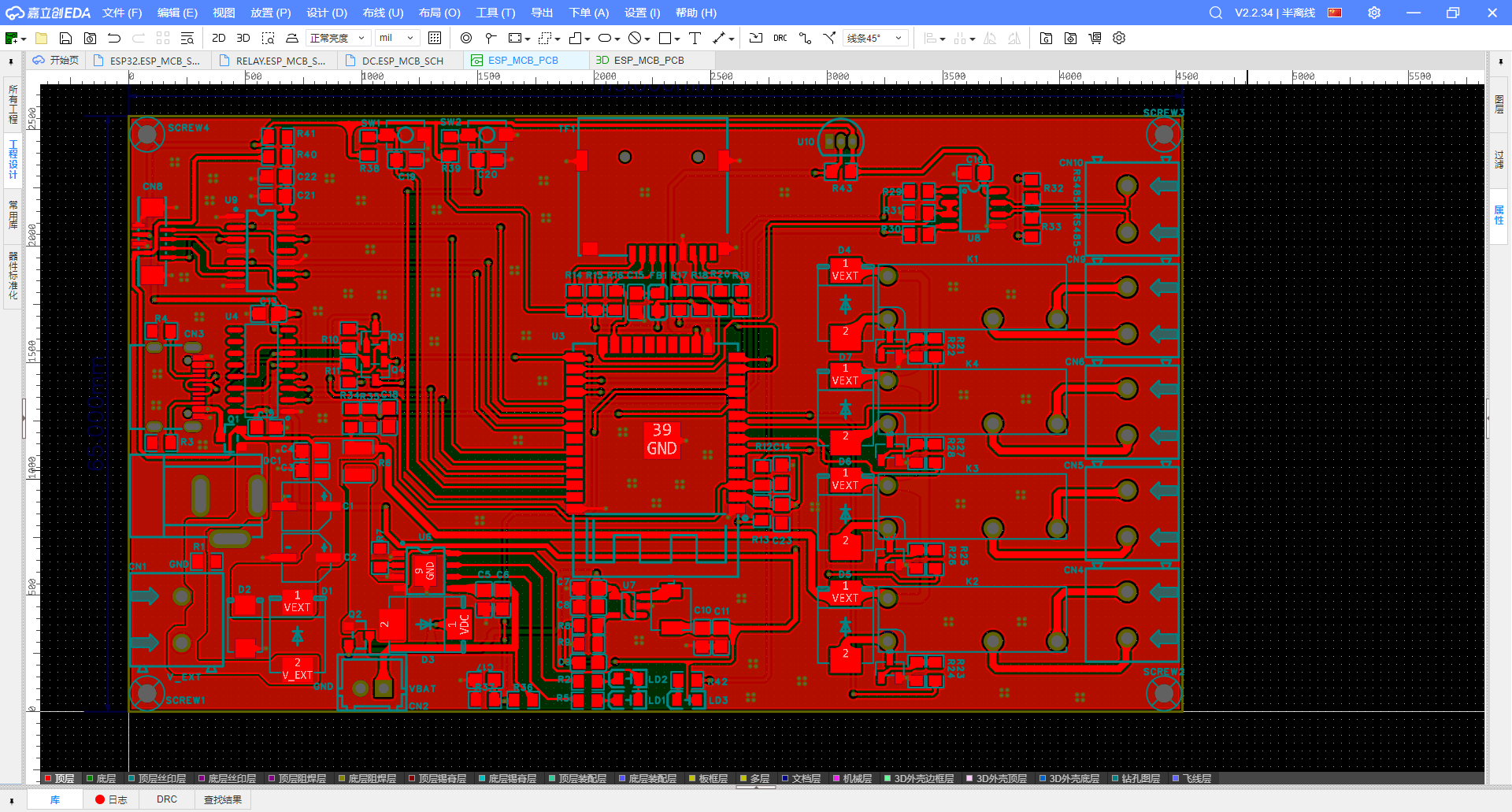Toggle the 飞线层 layer

coord(1192,778)
